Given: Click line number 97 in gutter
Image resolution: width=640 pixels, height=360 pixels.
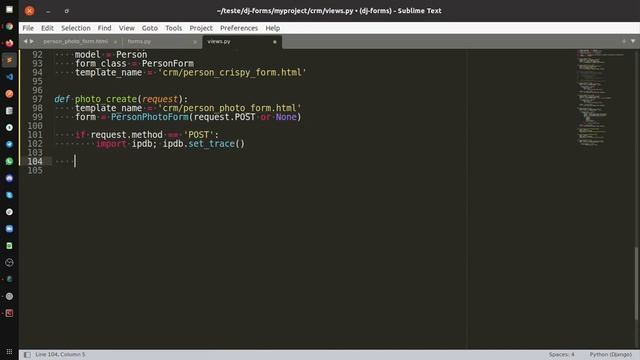Looking at the screenshot, I should coord(38,99).
